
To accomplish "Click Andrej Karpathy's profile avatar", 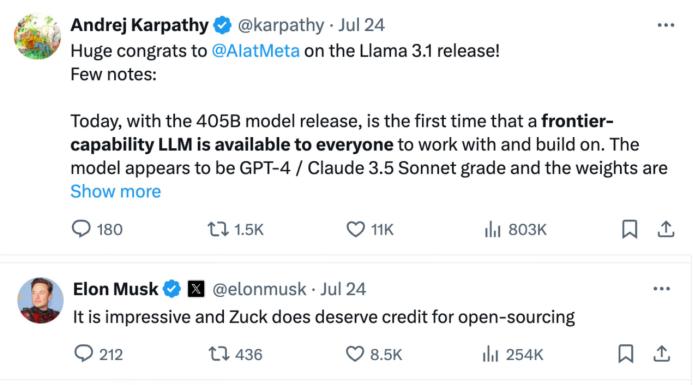I will [37, 36].
